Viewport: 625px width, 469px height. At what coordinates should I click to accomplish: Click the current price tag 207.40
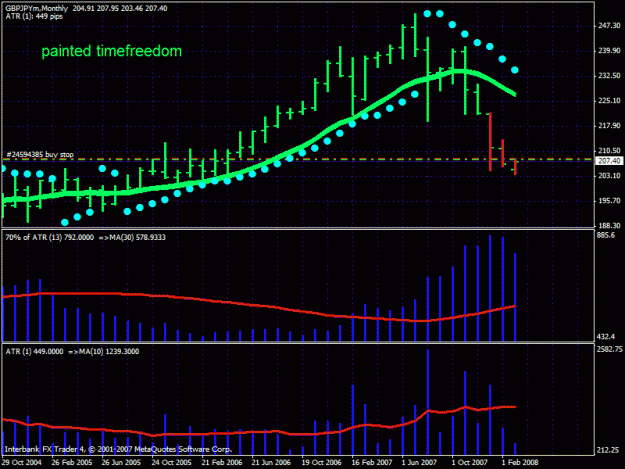click(x=609, y=161)
